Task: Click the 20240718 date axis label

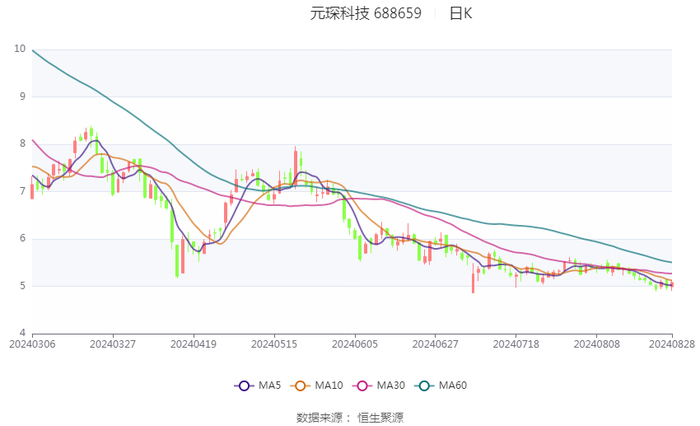Action: click(x=516, y=344)
